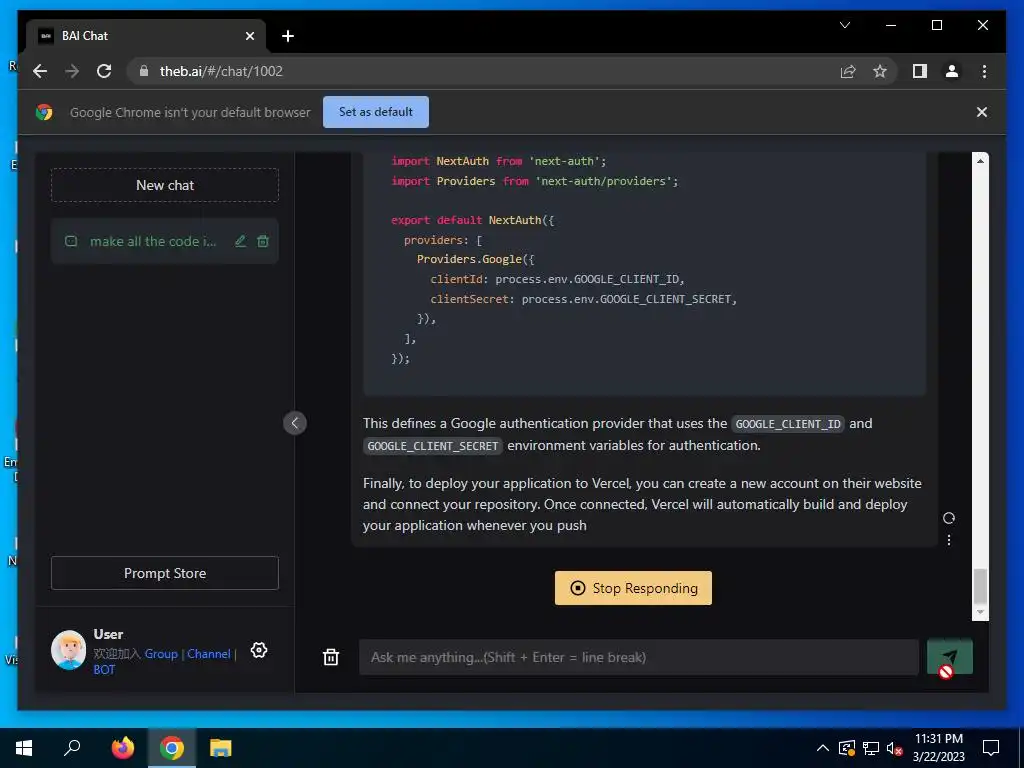The width and height of the screenshot is (1024, 768).
Task: Share this page using the share icon
Action: 848,71
